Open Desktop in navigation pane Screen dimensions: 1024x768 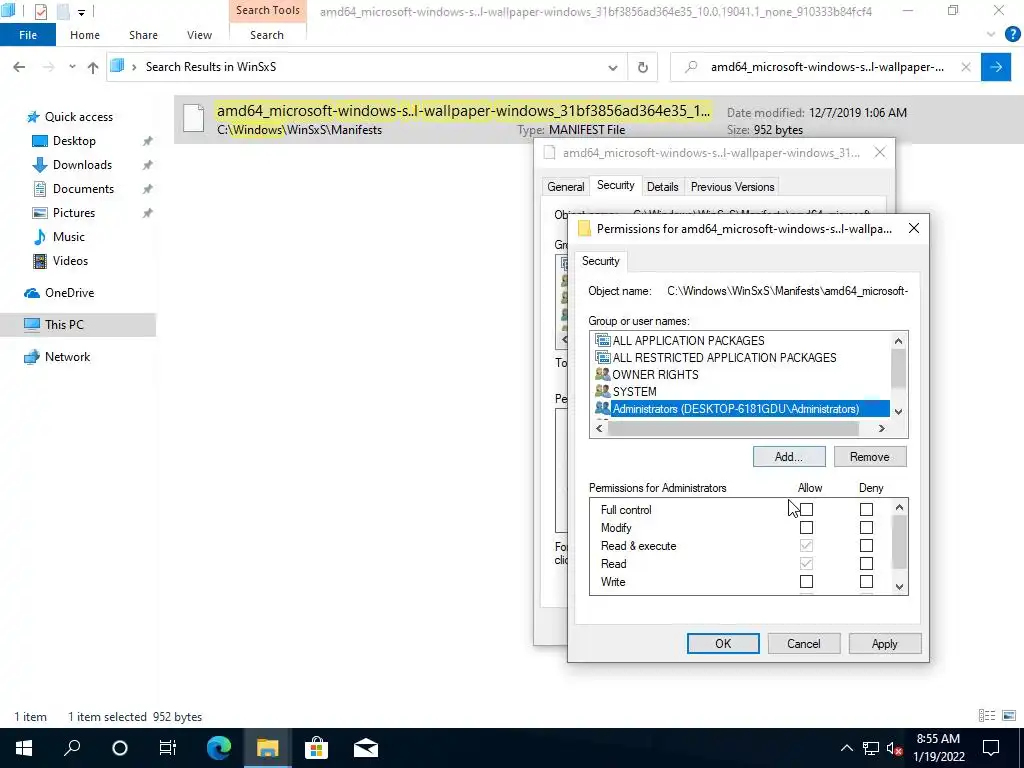click(x=74, y=141)
